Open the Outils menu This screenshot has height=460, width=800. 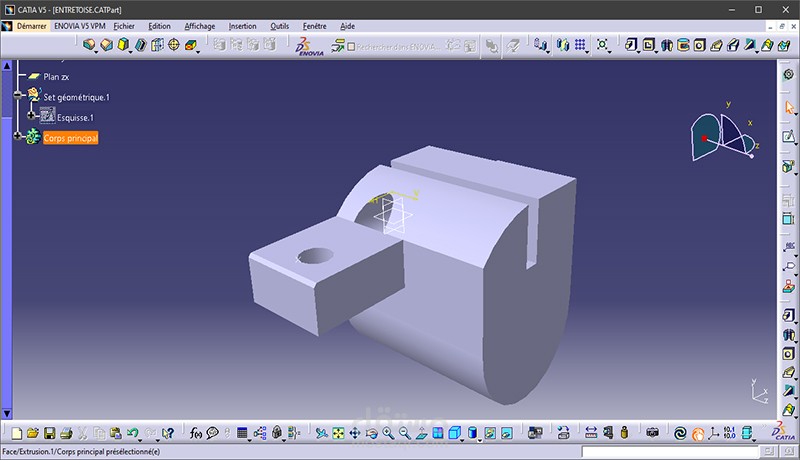point(280,26)
